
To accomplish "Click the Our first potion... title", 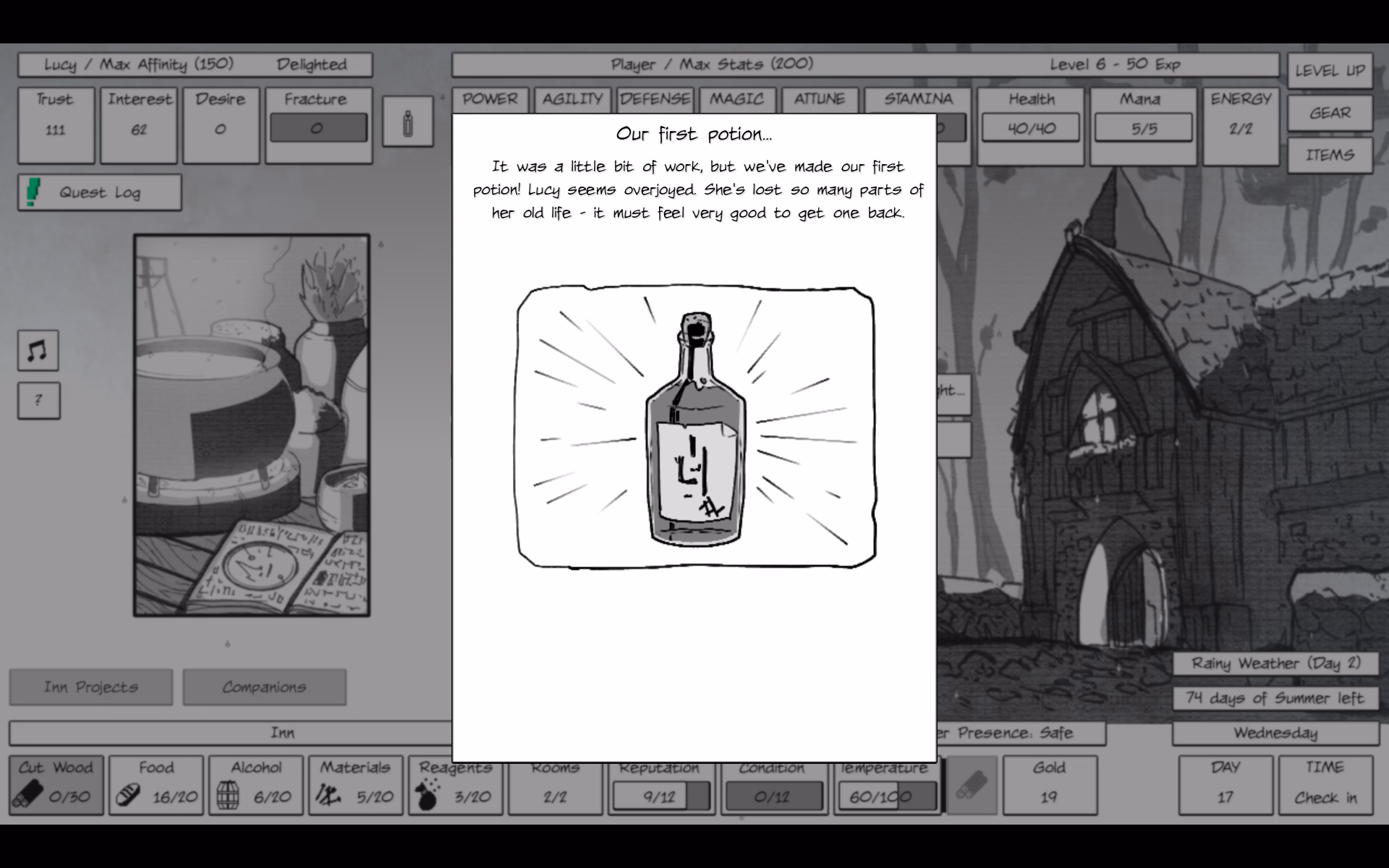I will (x=694, y=134).
